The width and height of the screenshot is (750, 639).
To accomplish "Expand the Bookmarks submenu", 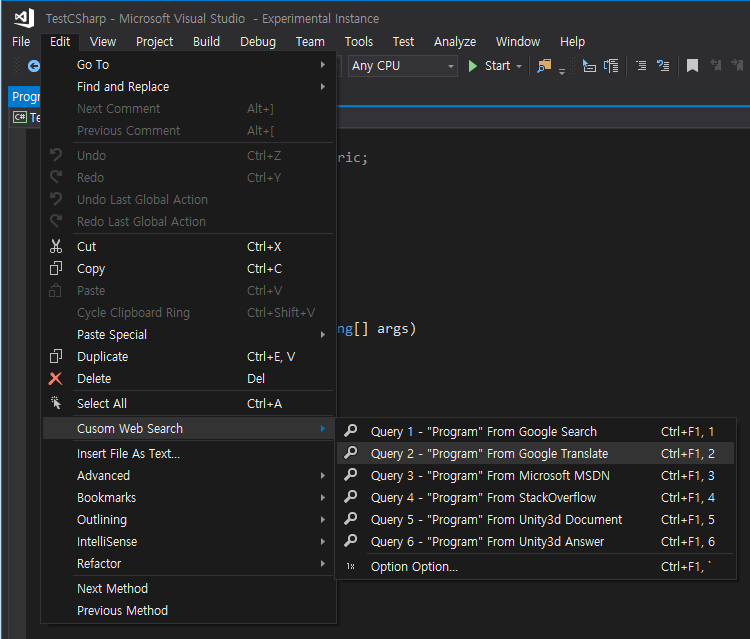I will tap(189, 497).
